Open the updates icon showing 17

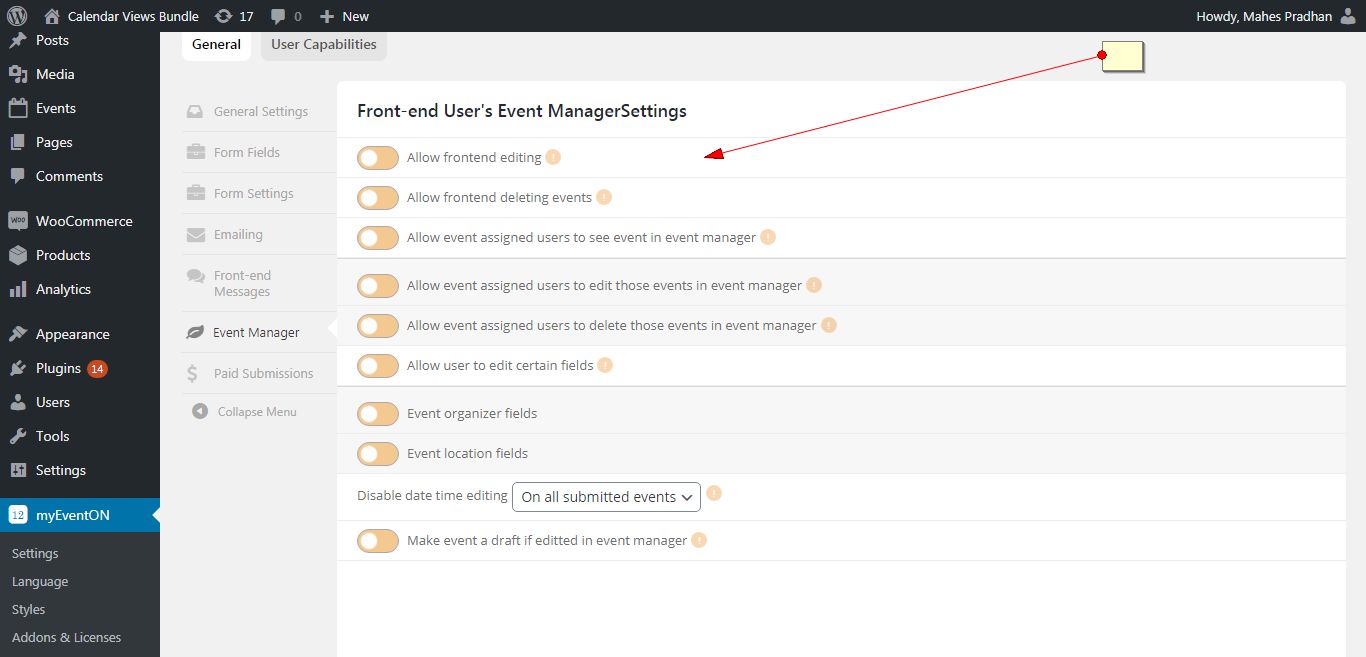click(224, 16)
